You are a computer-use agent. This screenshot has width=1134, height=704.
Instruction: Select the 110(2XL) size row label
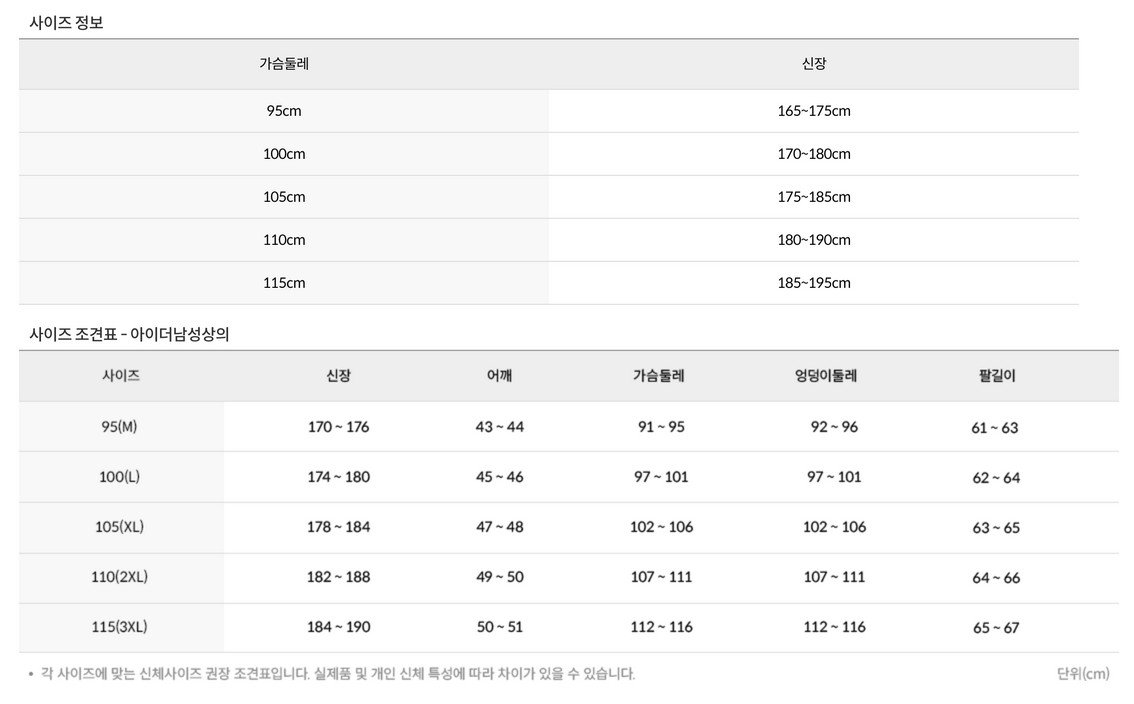(x=119, y=577)
